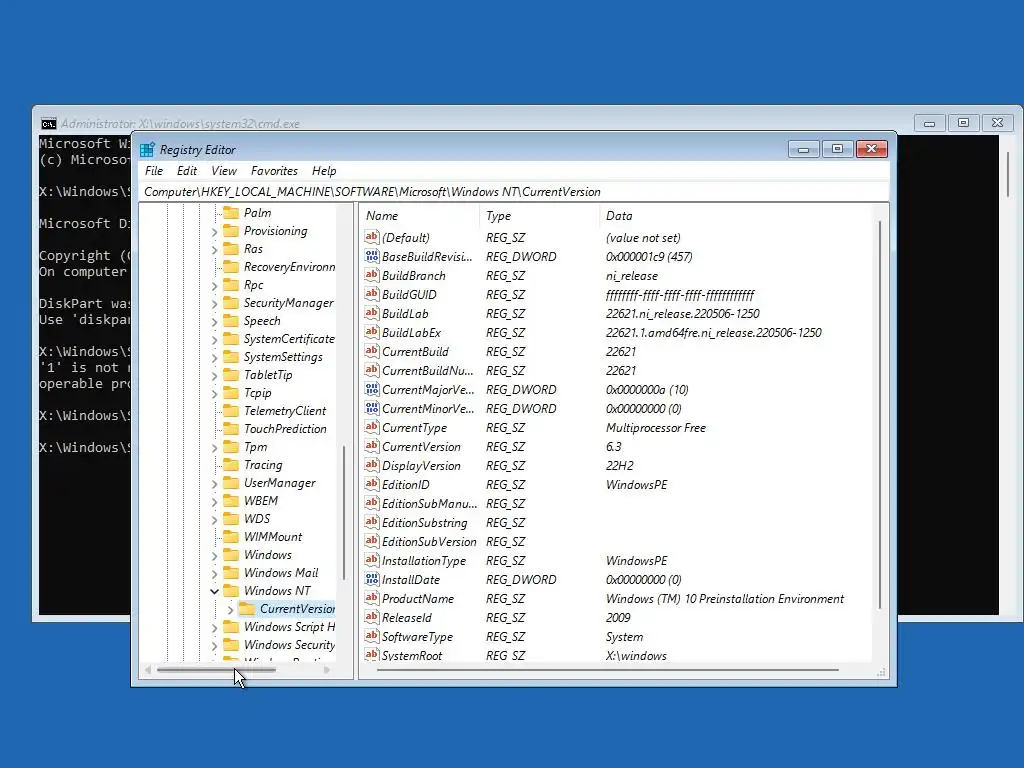Close the cmd.exe window behind
The height and width of the screenshot is (768, 1024).
pos(997,123)
